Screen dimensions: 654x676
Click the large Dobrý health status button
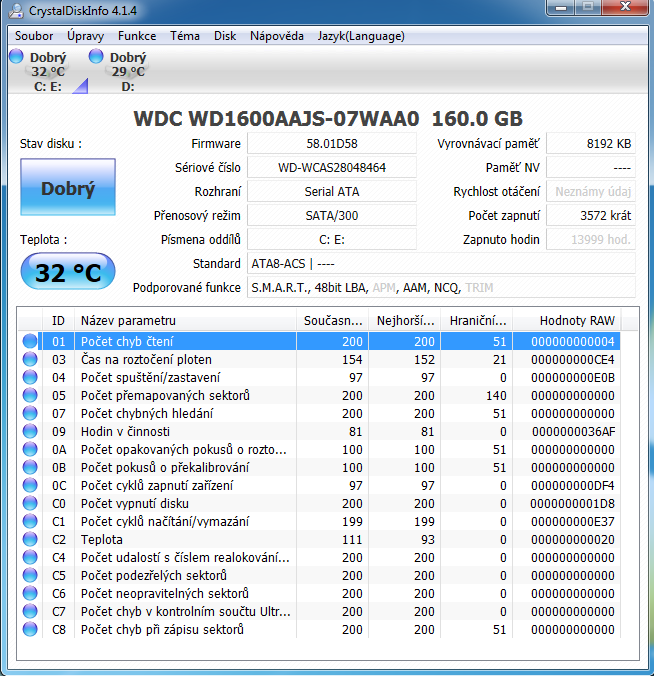68,187
